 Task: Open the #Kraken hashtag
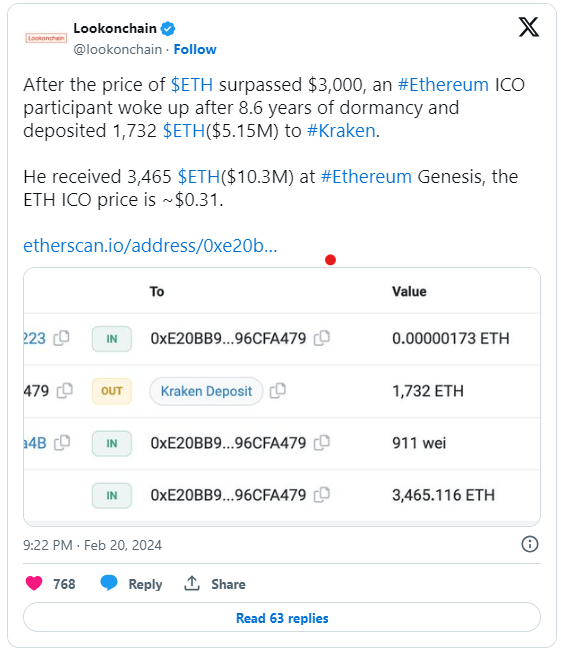point(341,131)
